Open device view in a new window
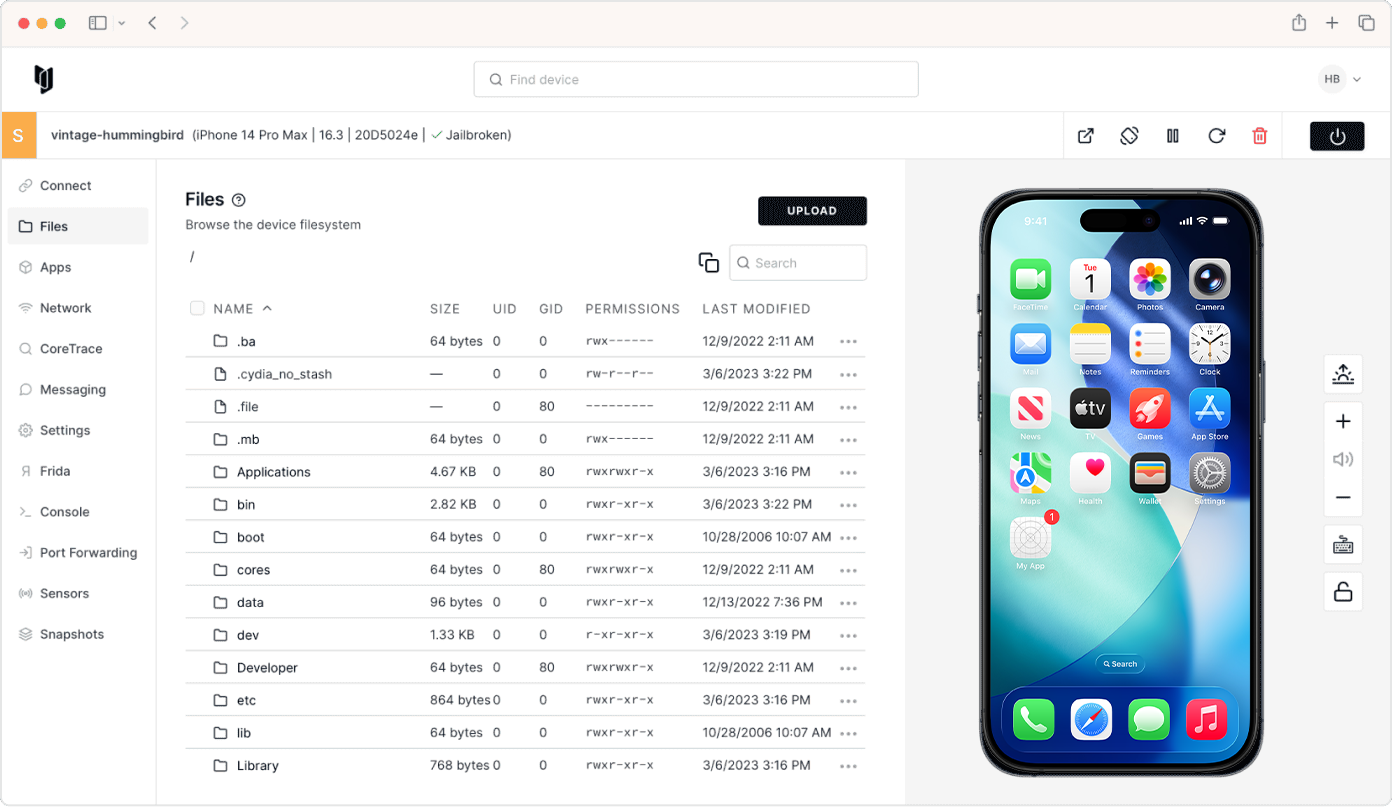The height and width of the screenshot is (807, 1392). coord(1085,135)
